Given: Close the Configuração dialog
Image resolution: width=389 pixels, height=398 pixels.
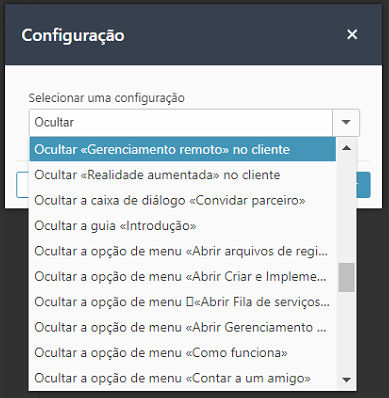Looking at the screenshot, I should [352, 34].
